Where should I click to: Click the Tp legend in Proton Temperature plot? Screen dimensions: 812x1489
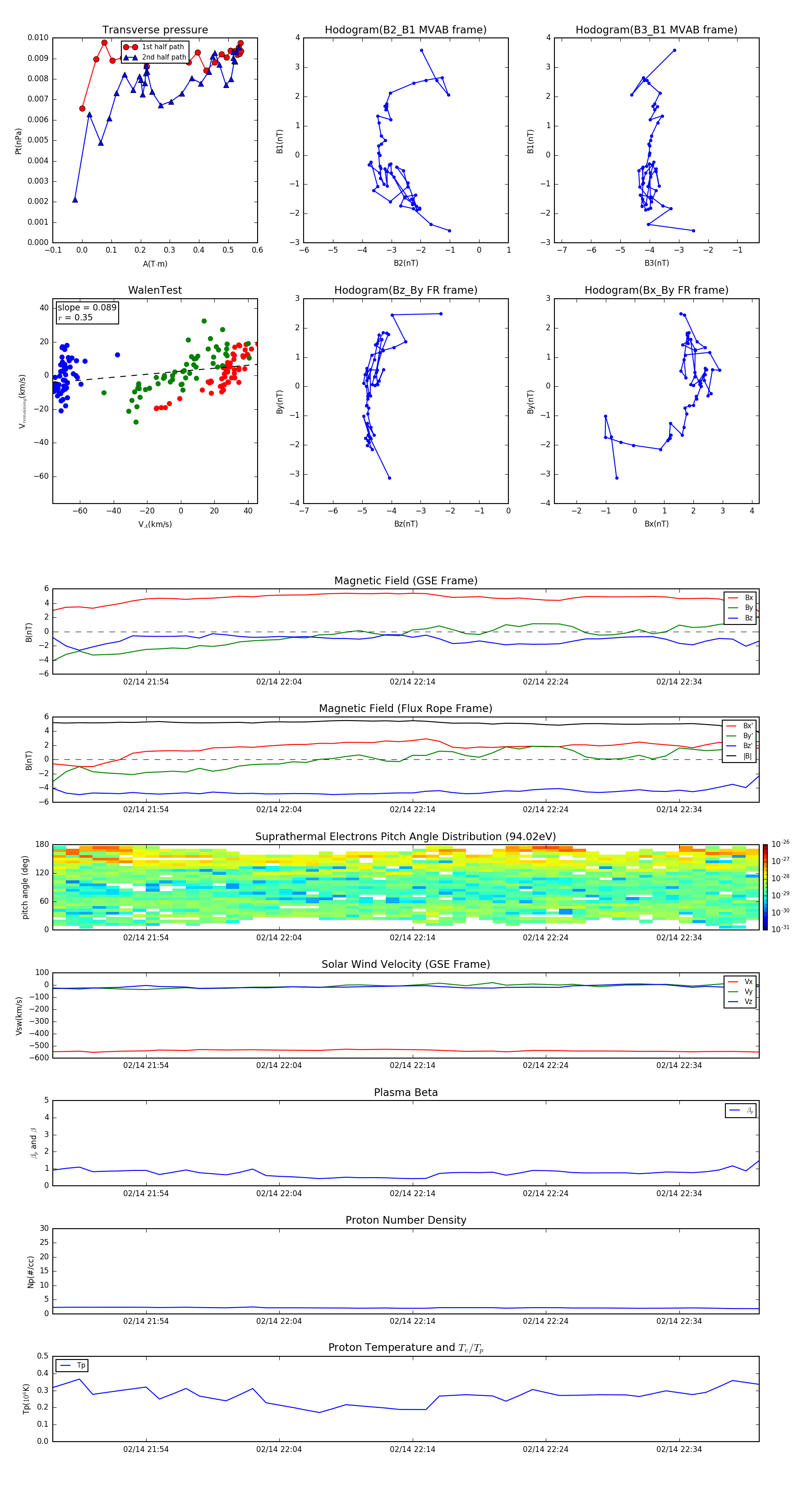coord(73,1365)
